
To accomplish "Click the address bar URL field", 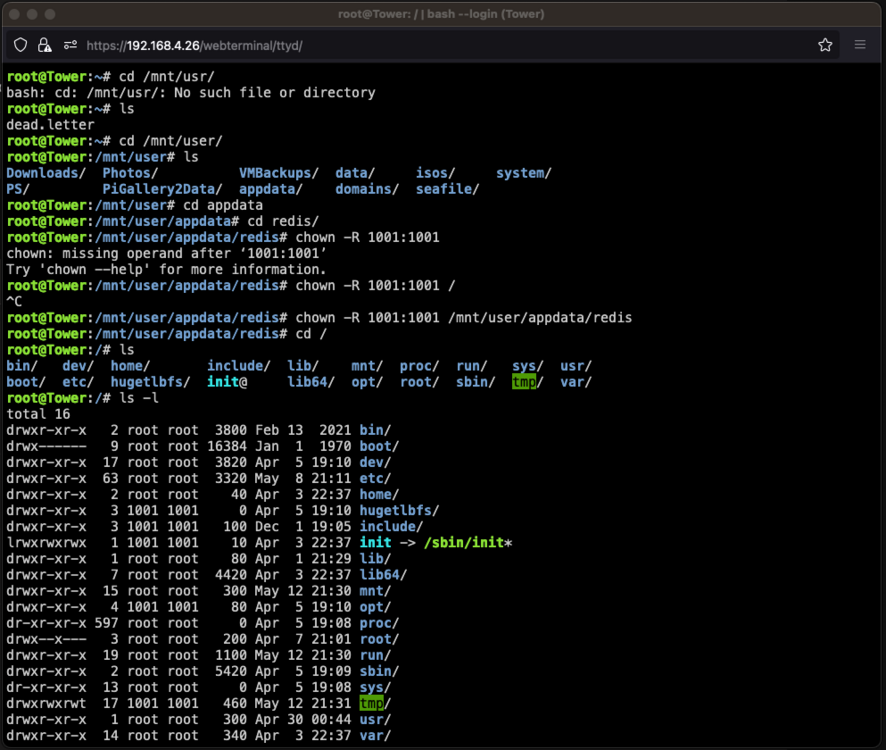I will [x=194, y=46].
